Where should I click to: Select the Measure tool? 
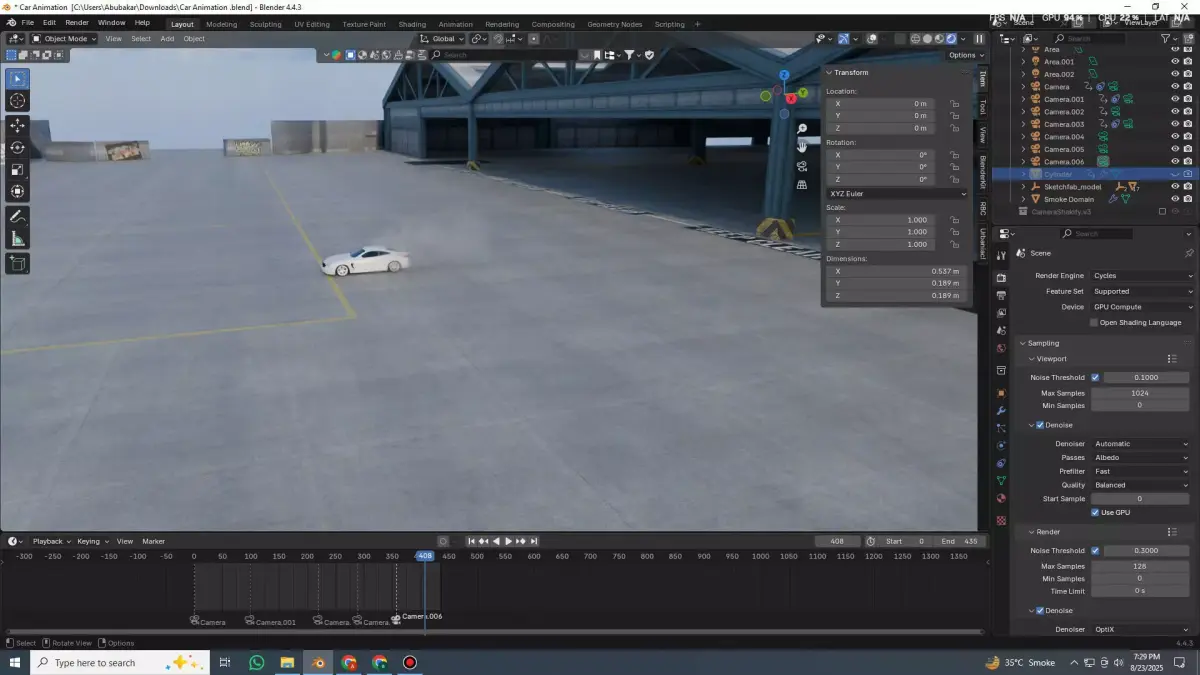[18, 238]
